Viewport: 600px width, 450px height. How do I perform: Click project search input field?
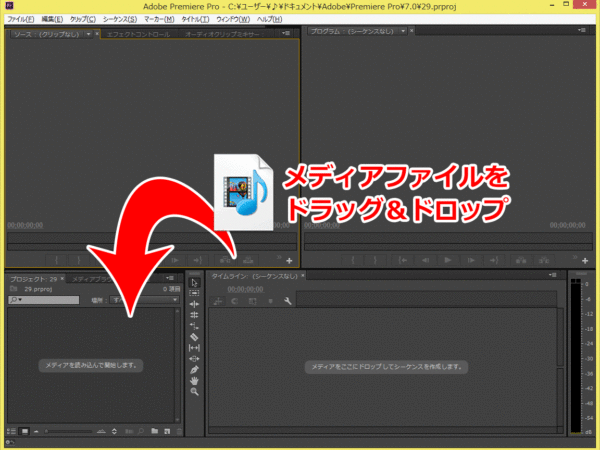(44, 300)
